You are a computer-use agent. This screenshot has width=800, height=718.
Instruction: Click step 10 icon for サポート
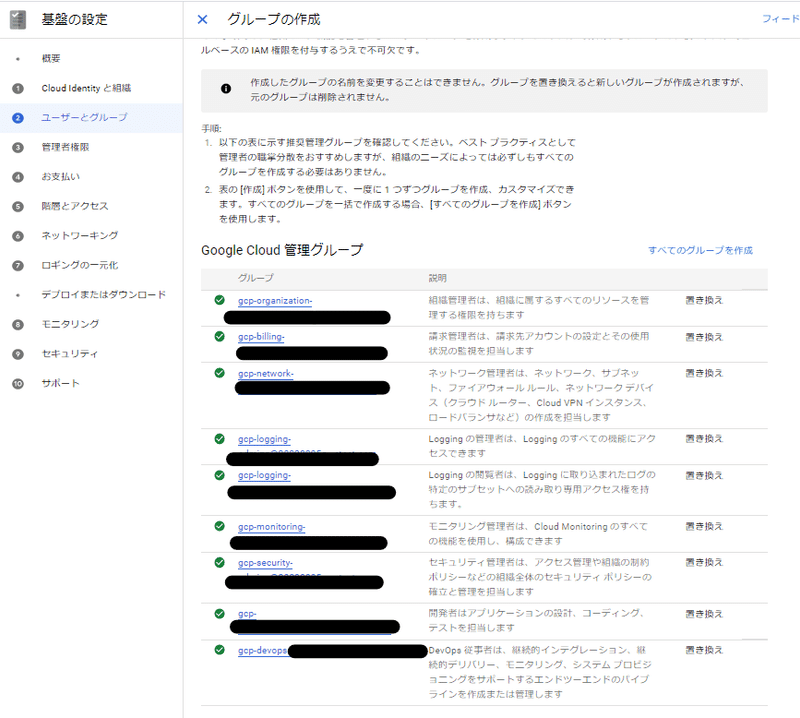pos(18,384)
